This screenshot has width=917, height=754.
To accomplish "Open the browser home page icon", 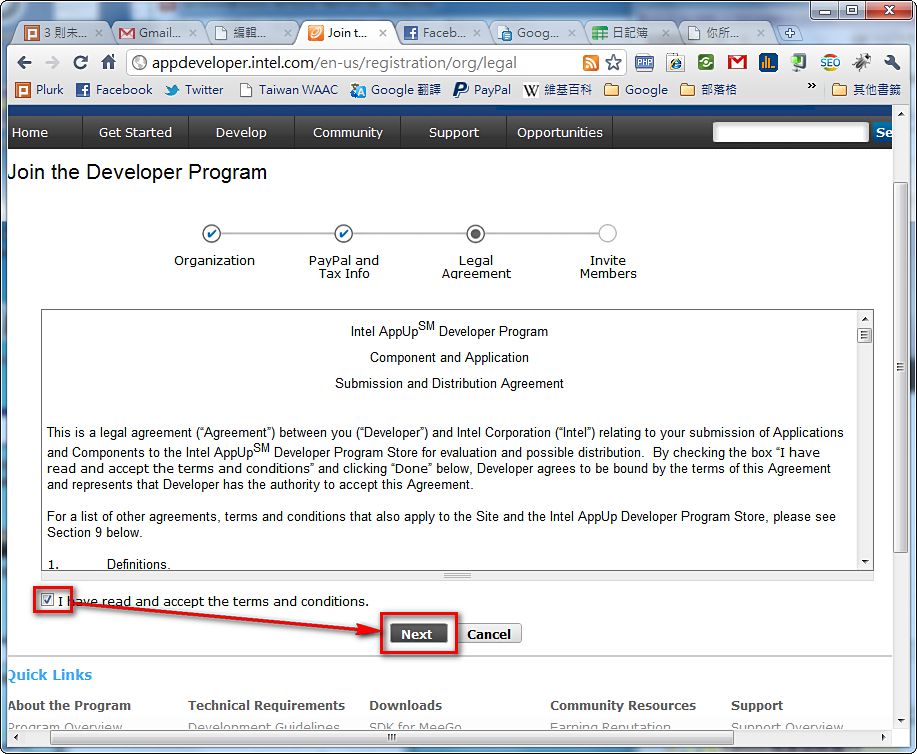I will click(108, 62).
